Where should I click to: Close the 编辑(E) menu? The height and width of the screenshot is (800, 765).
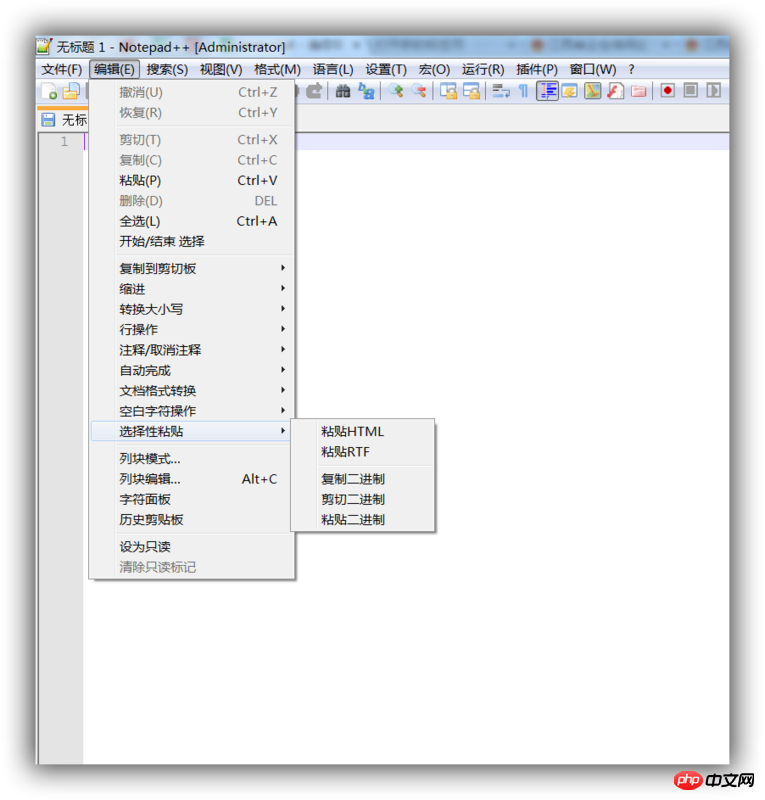pyautogui.click(x=114, y=69)
